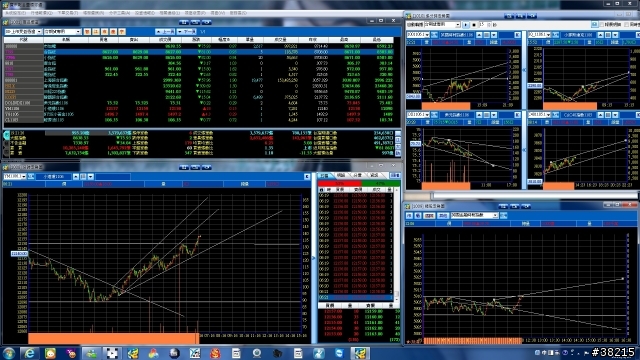Click the splitter arrow between the two upper mini charts
640x360 pixels.
(524, 70)
